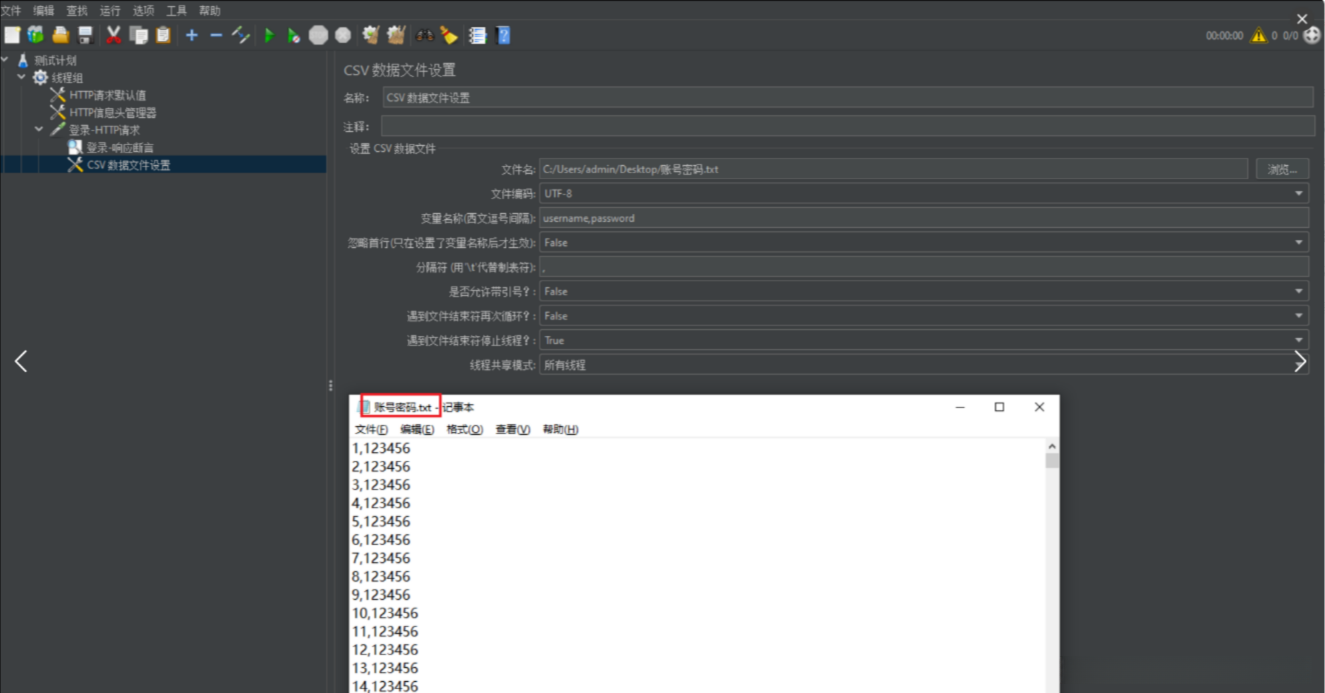Screen dimensions: 1325x693
Task: Select 测试计划 in the tree
Action: click(x=54, y=60)
